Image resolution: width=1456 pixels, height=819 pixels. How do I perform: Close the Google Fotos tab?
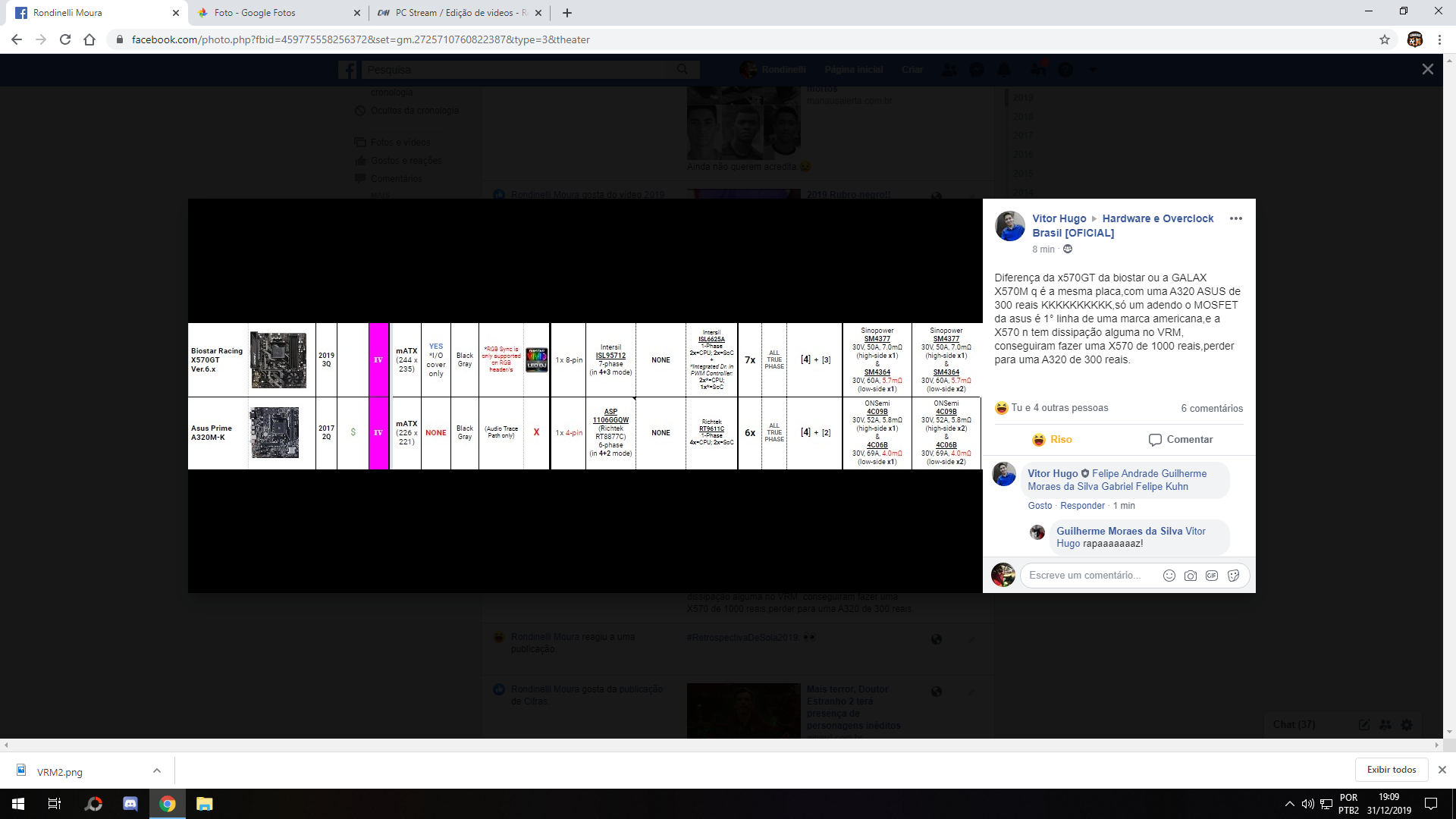tap(357, 13)
